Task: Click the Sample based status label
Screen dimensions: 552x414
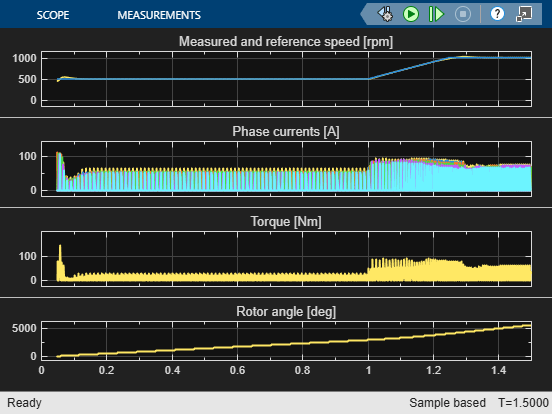Action: point(447,403)
